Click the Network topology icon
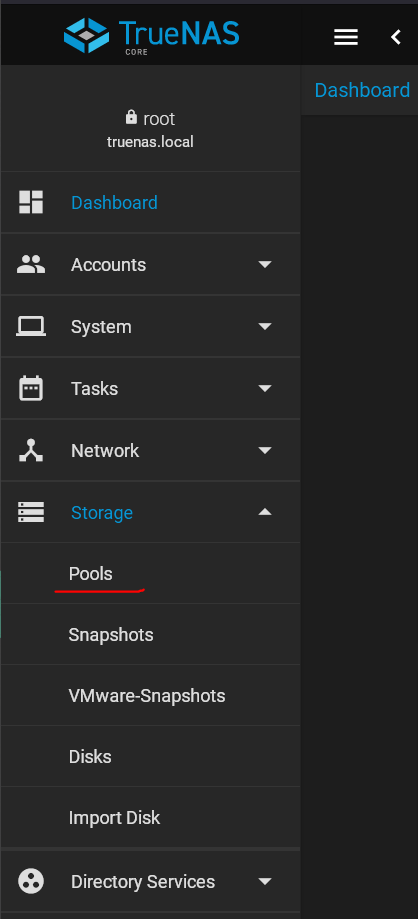The width and height of the screenshot is (418, 919). tap(31, 450)
